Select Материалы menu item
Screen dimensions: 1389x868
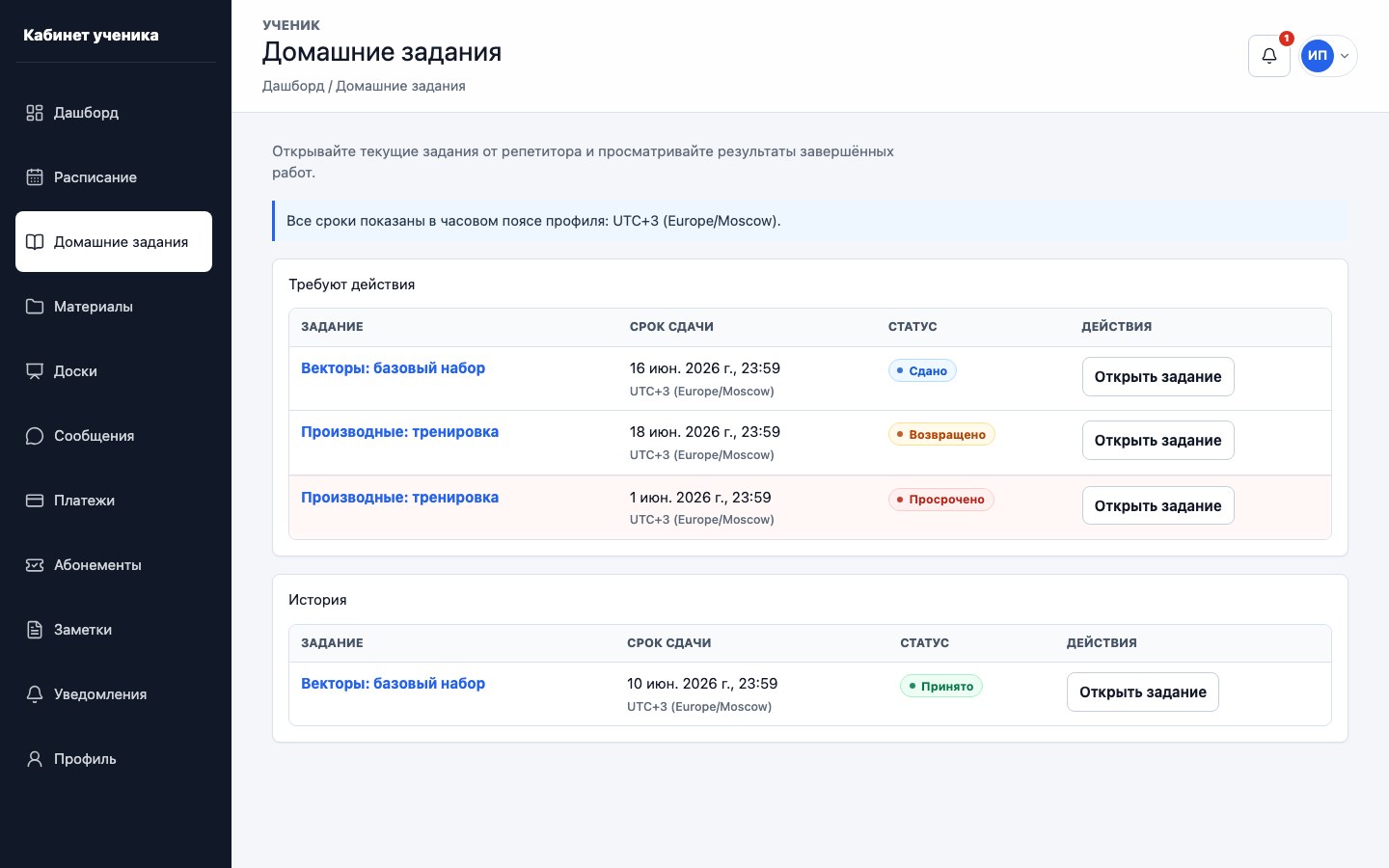click(x=114, y=307)
